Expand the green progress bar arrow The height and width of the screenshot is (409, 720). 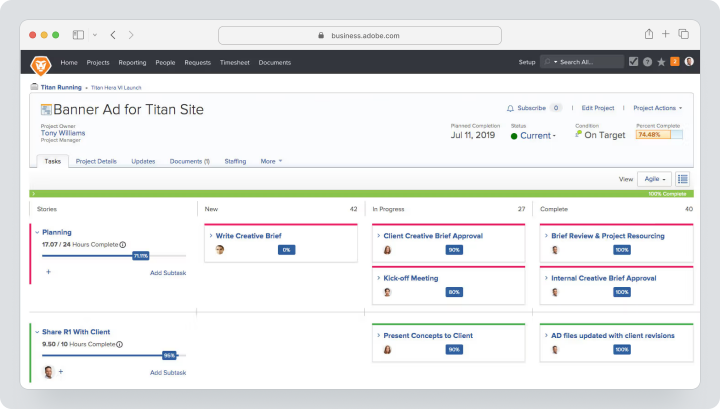click(34, 194)
